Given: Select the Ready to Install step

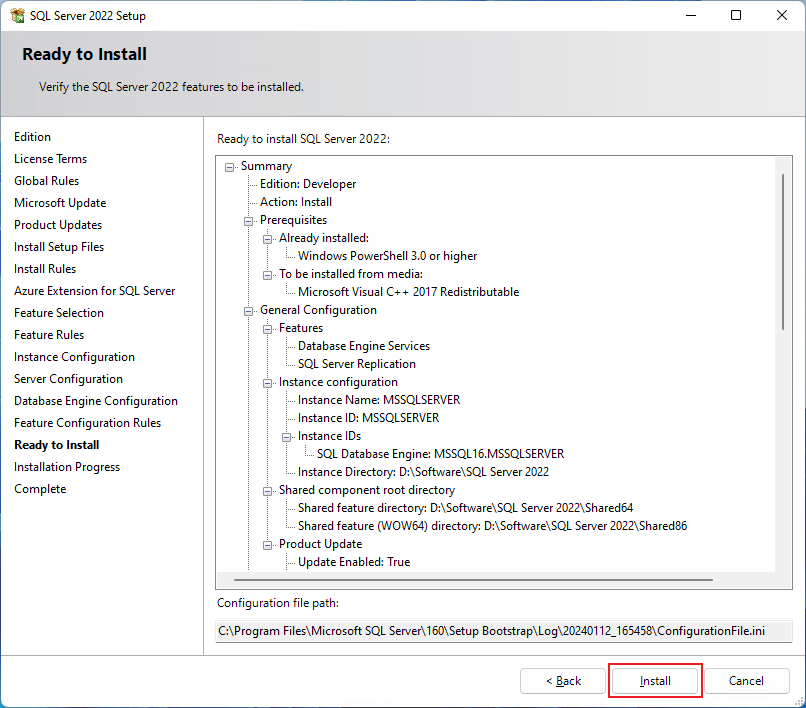Looking at the screenshot, I should point(57,445).
